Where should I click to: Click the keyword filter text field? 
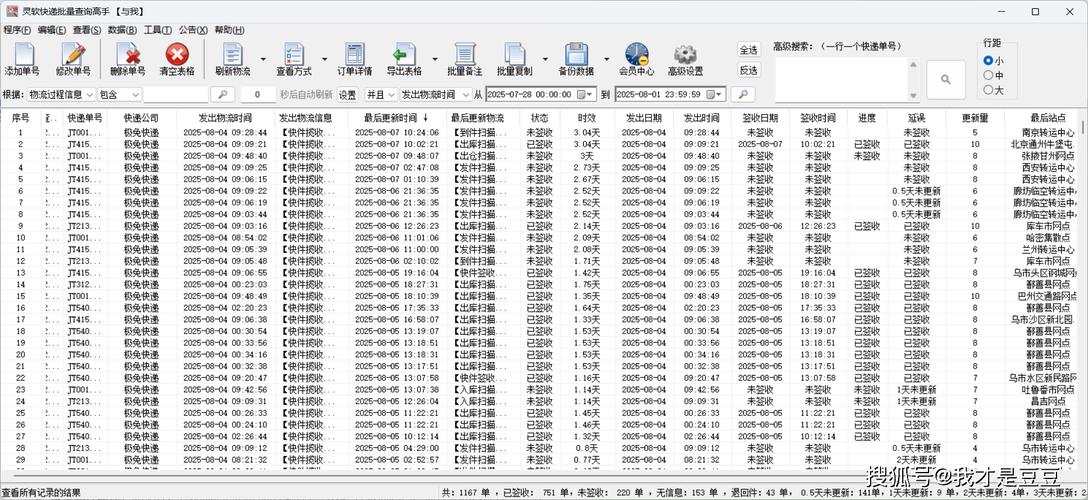coord(176,94)
